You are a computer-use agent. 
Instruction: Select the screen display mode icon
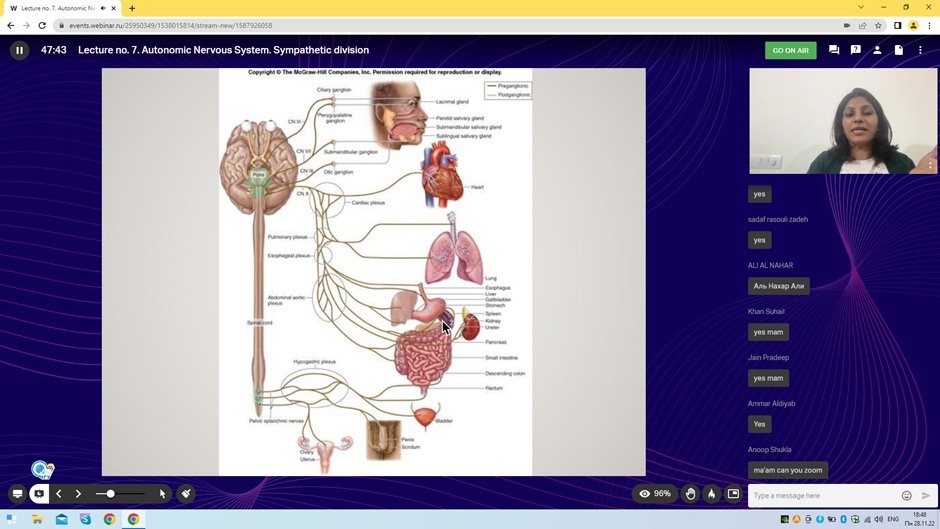tap(17, 494)
